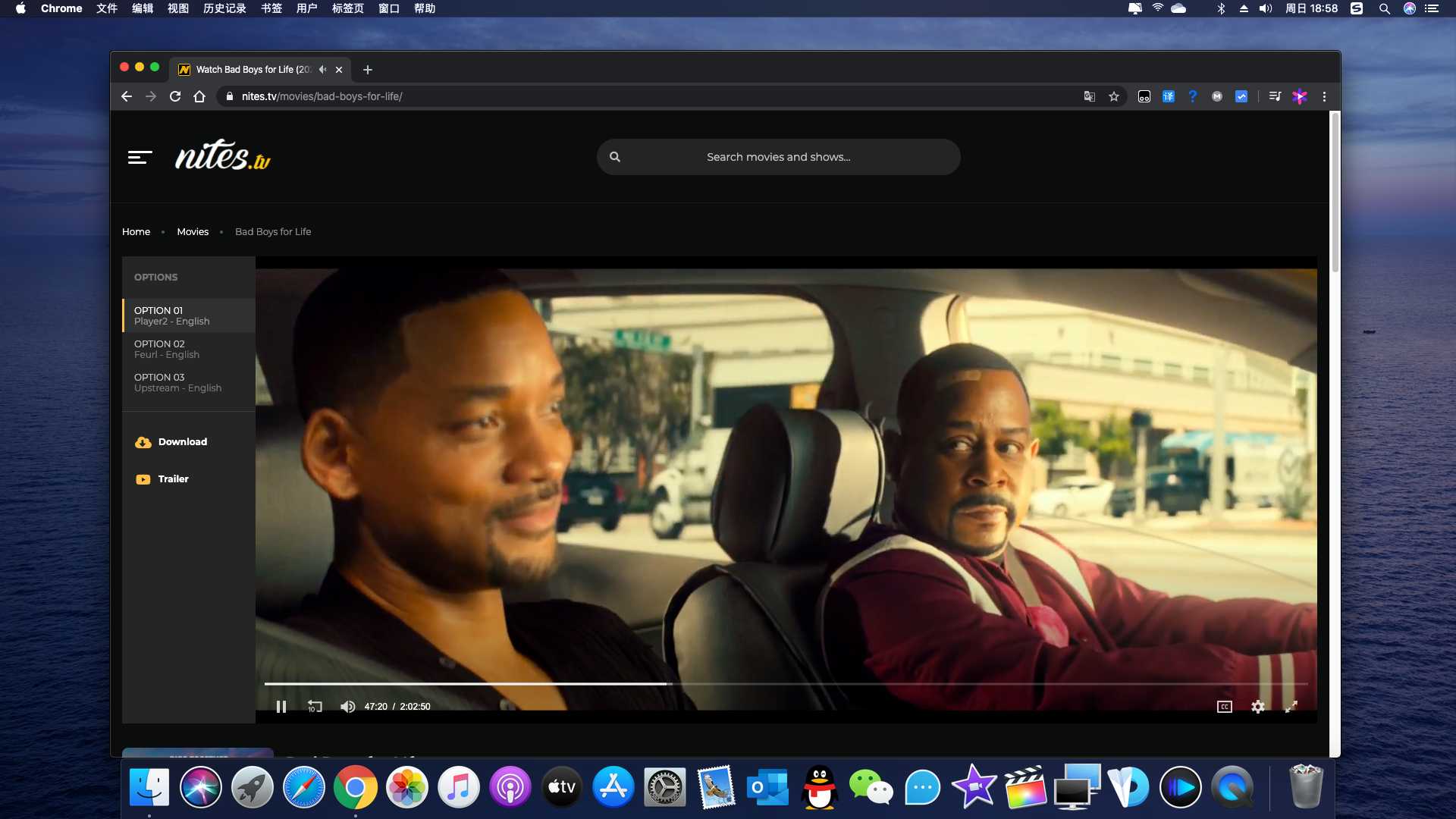
Task: Click the page vertical scrollbar
Action: pyautogui.click(x=1335, y=192)
